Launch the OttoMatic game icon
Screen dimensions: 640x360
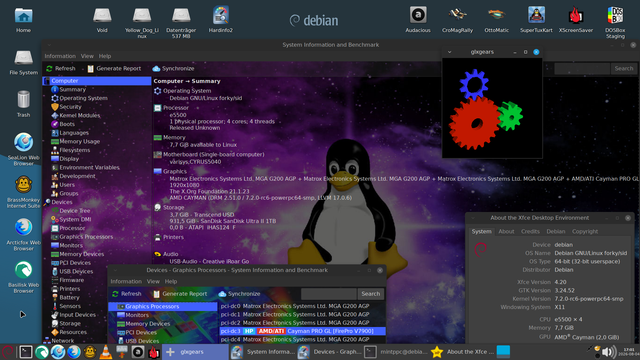(496, 20)
